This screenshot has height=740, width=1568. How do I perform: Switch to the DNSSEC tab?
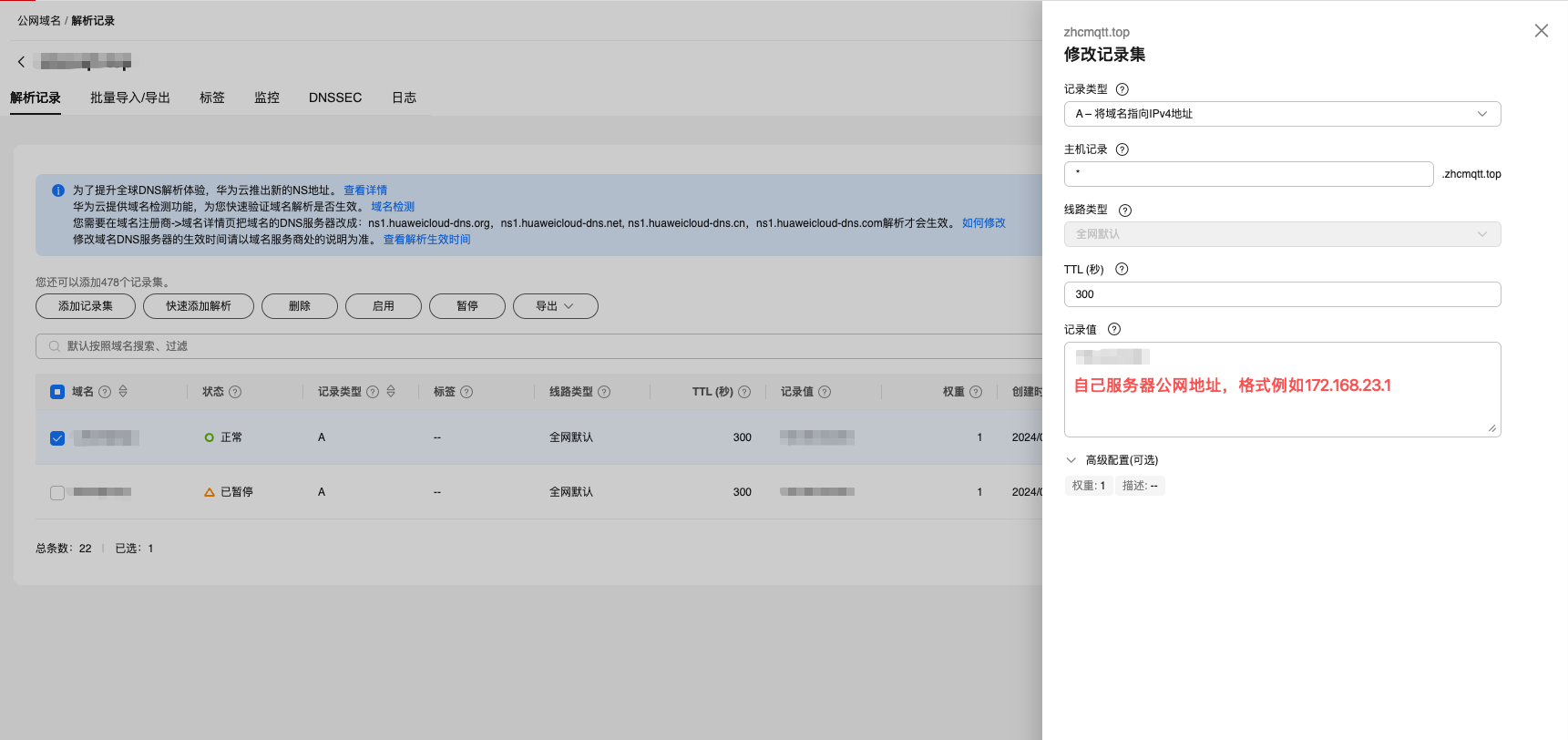click(x=335, y=98)
